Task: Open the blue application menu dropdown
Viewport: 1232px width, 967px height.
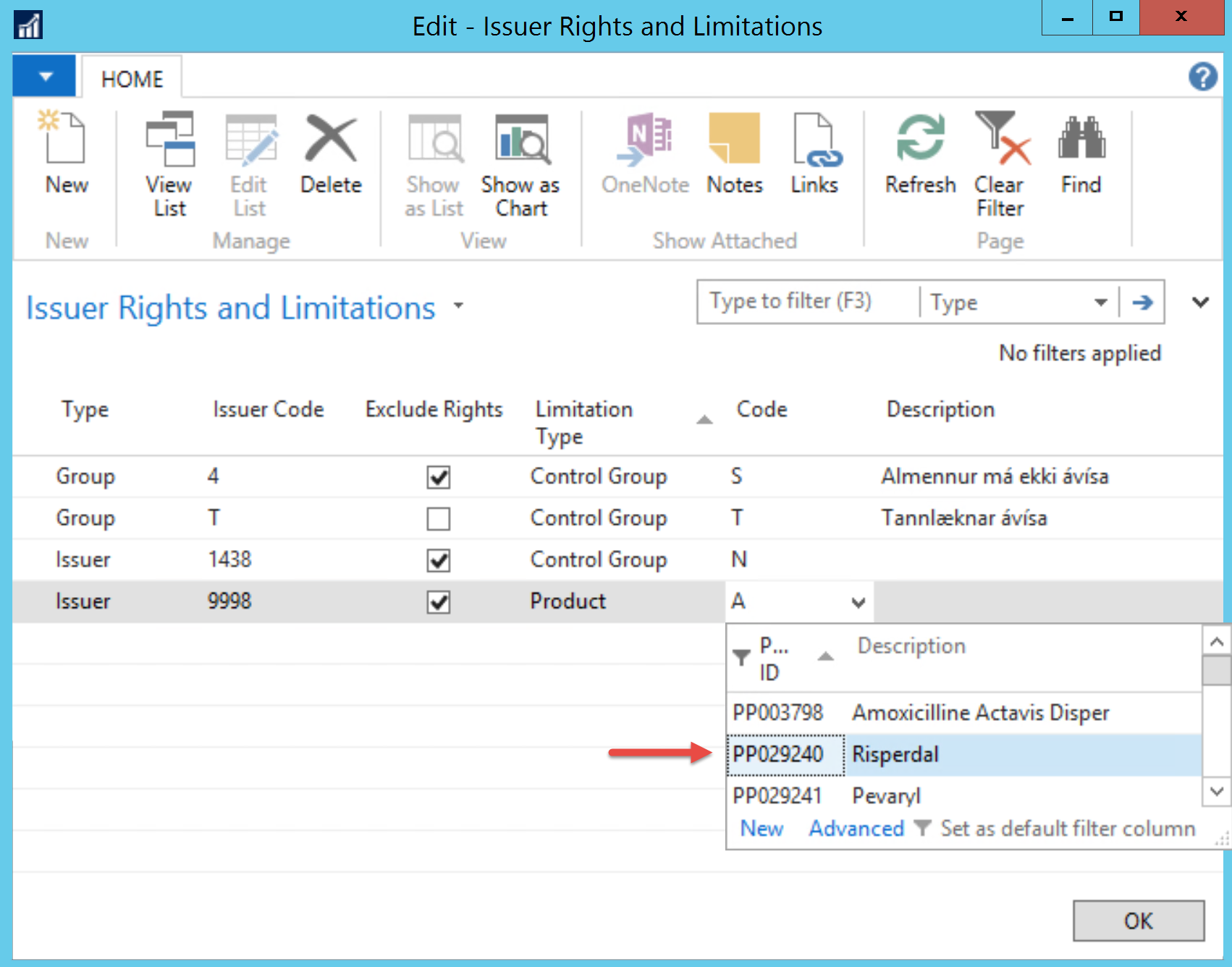Action: coord(45,76)
